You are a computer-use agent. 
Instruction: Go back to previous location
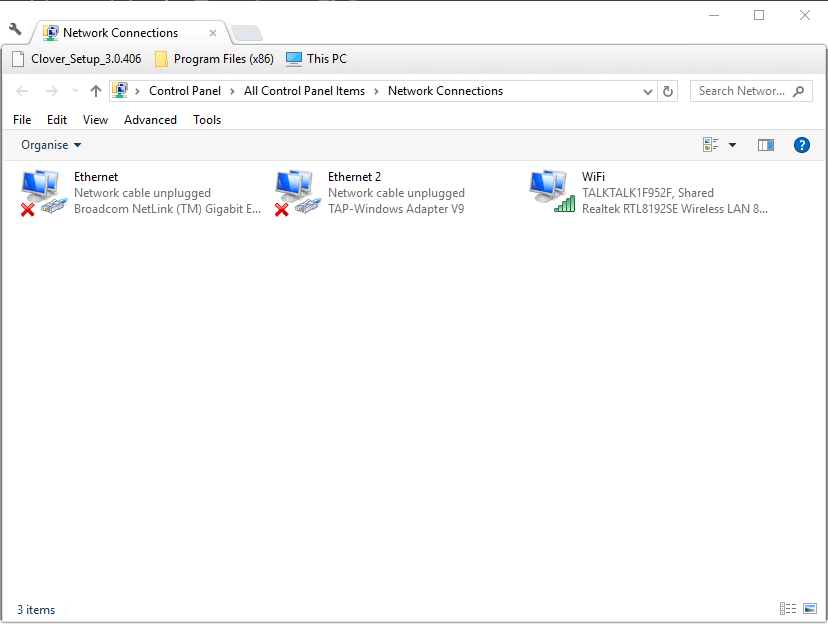pos(22,91)
